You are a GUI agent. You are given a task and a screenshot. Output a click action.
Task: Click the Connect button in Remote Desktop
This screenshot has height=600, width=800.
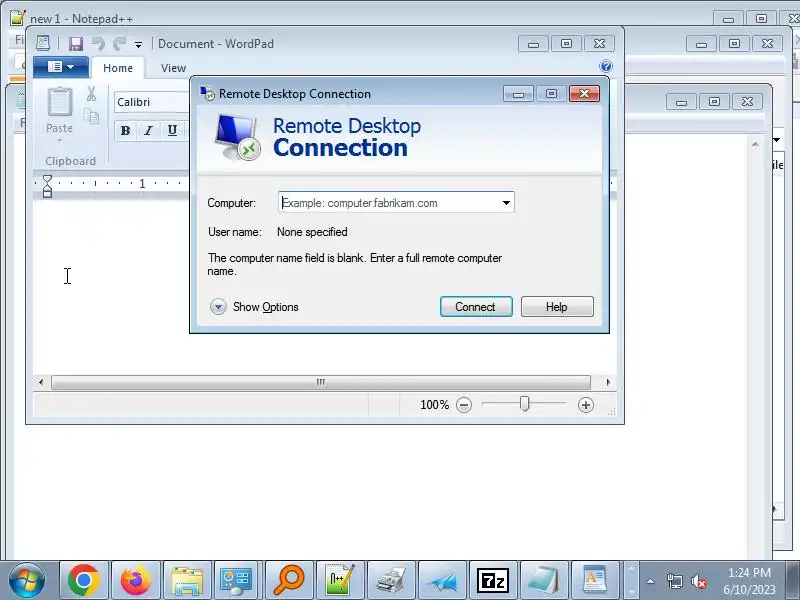coord(476,307)
